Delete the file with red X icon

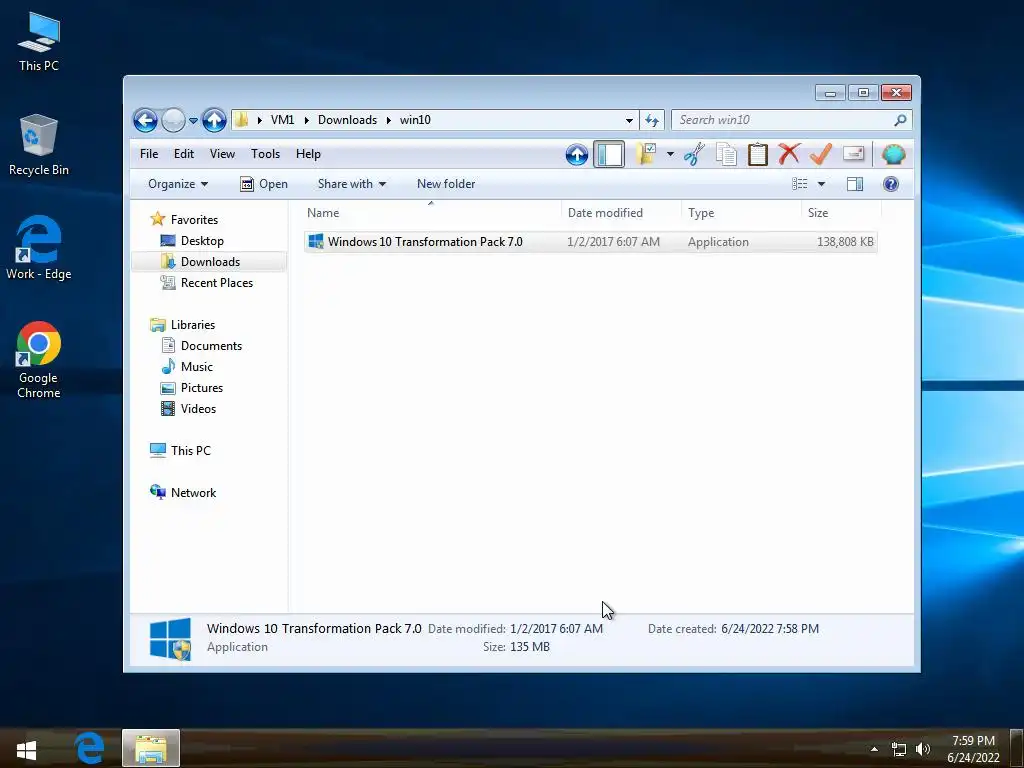pos(789,154)
